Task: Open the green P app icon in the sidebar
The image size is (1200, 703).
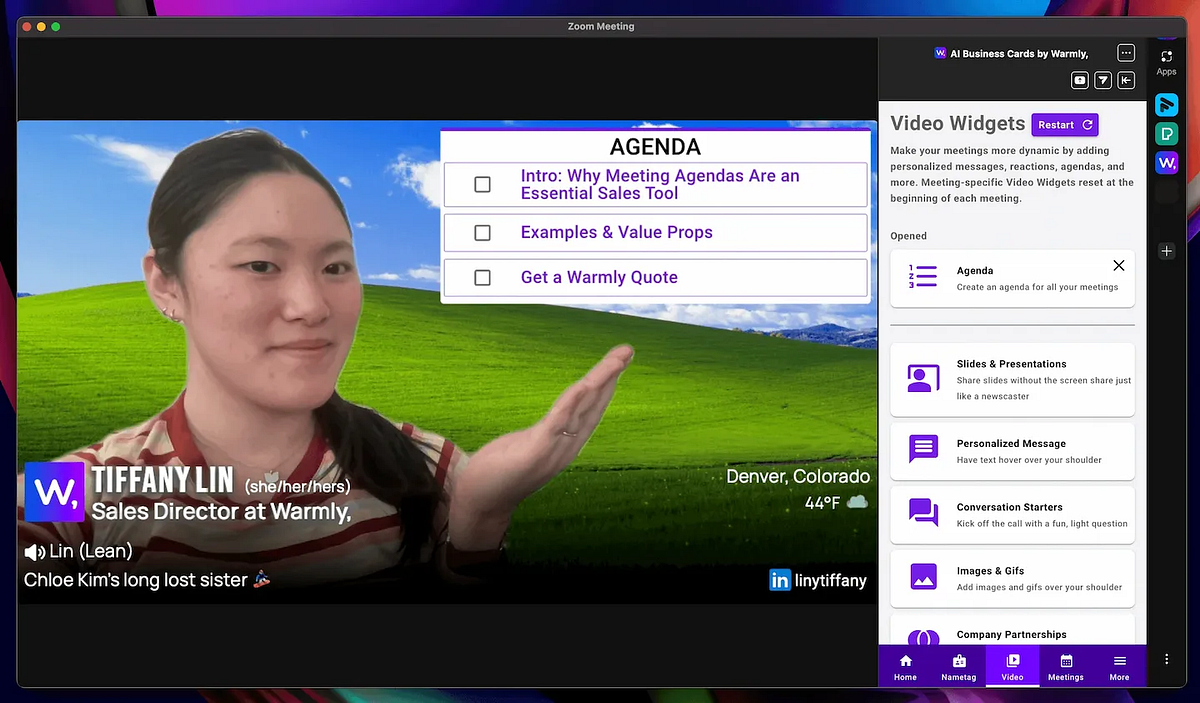Action: pos(1166,133)
